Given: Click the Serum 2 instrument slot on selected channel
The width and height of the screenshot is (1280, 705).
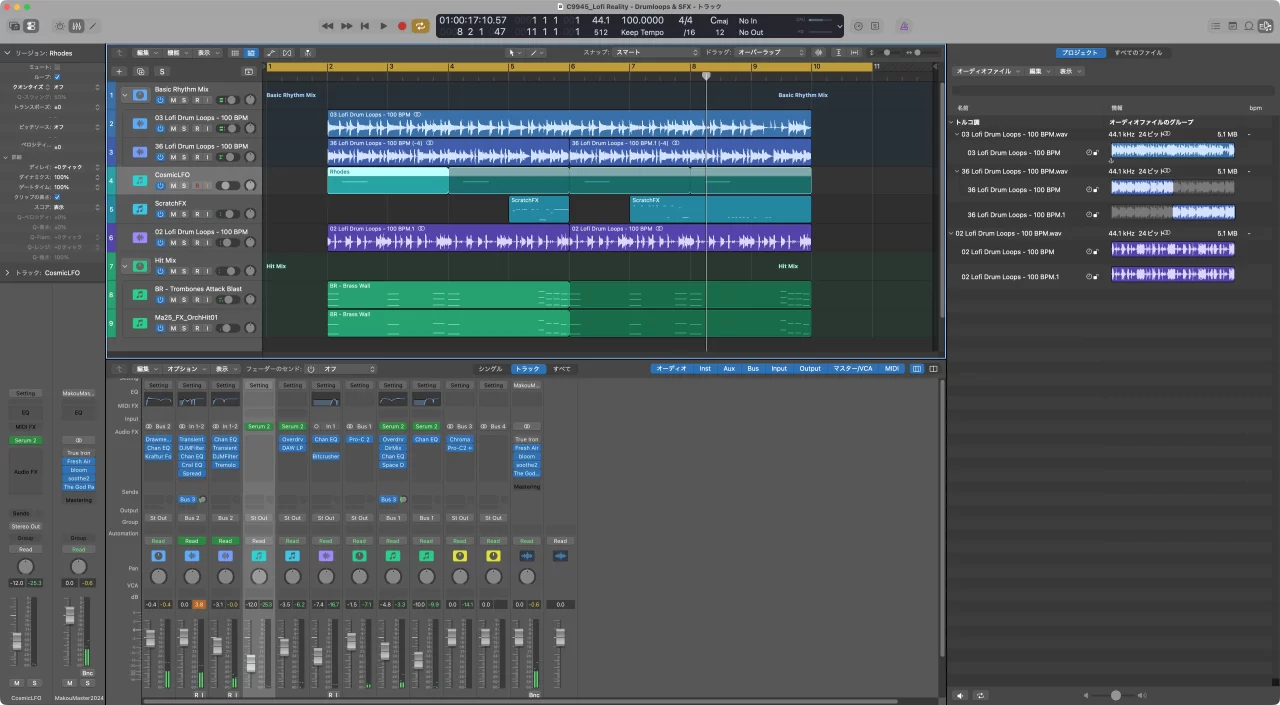Looking at the screenshot, I should 258,427.
